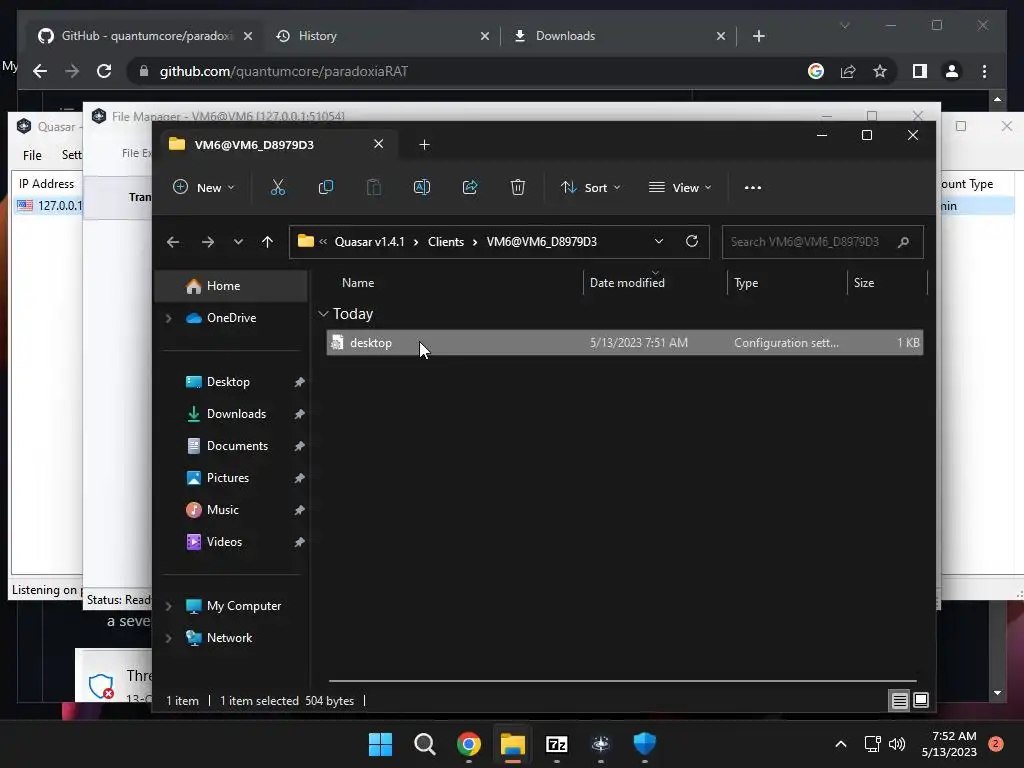
Task: Bookmark this page with the star icon
Action: pos(880,71)
